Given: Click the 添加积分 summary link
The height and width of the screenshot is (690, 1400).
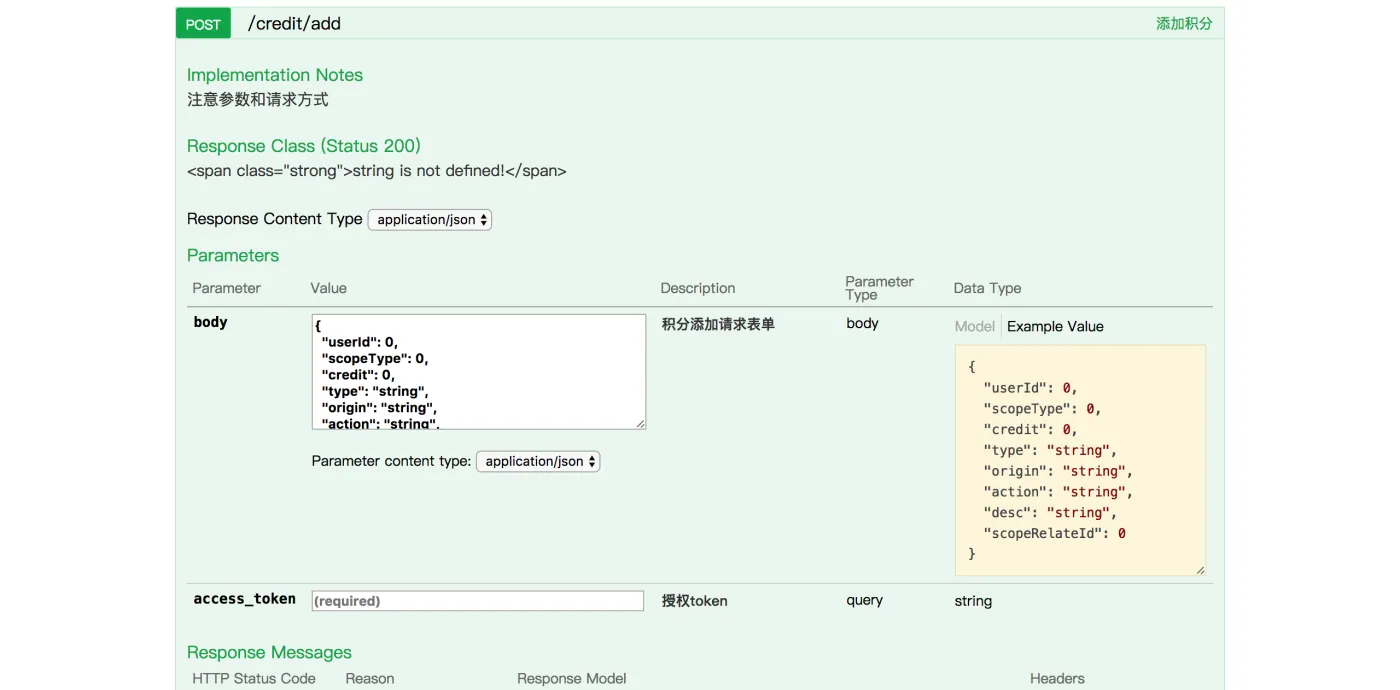Looking at the screenshot, I should click(x=1183, y=24).
